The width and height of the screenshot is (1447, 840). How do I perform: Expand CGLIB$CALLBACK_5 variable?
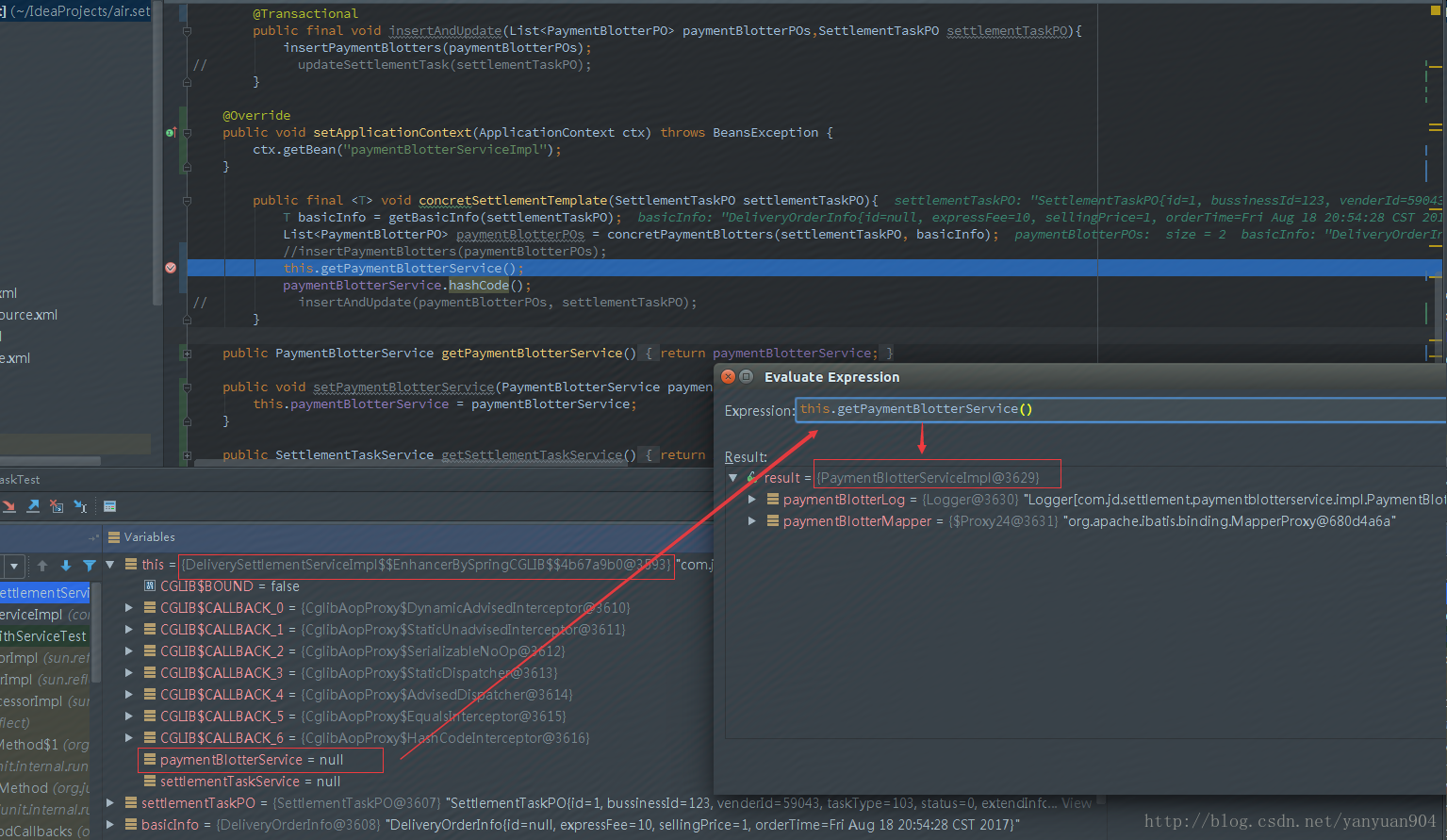click(x=129, y=716)
